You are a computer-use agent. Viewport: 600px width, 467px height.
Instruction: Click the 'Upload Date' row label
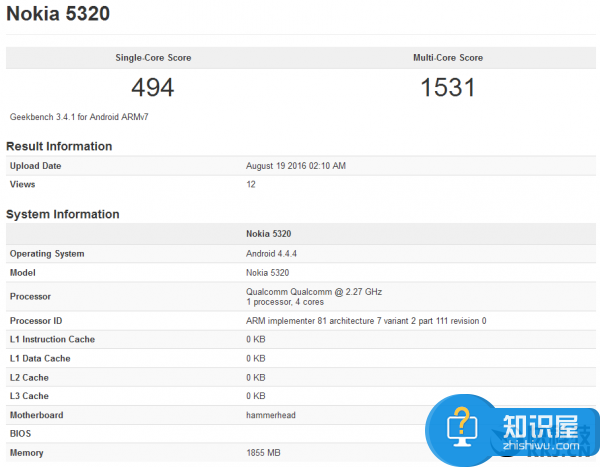(x=36, y=166)
